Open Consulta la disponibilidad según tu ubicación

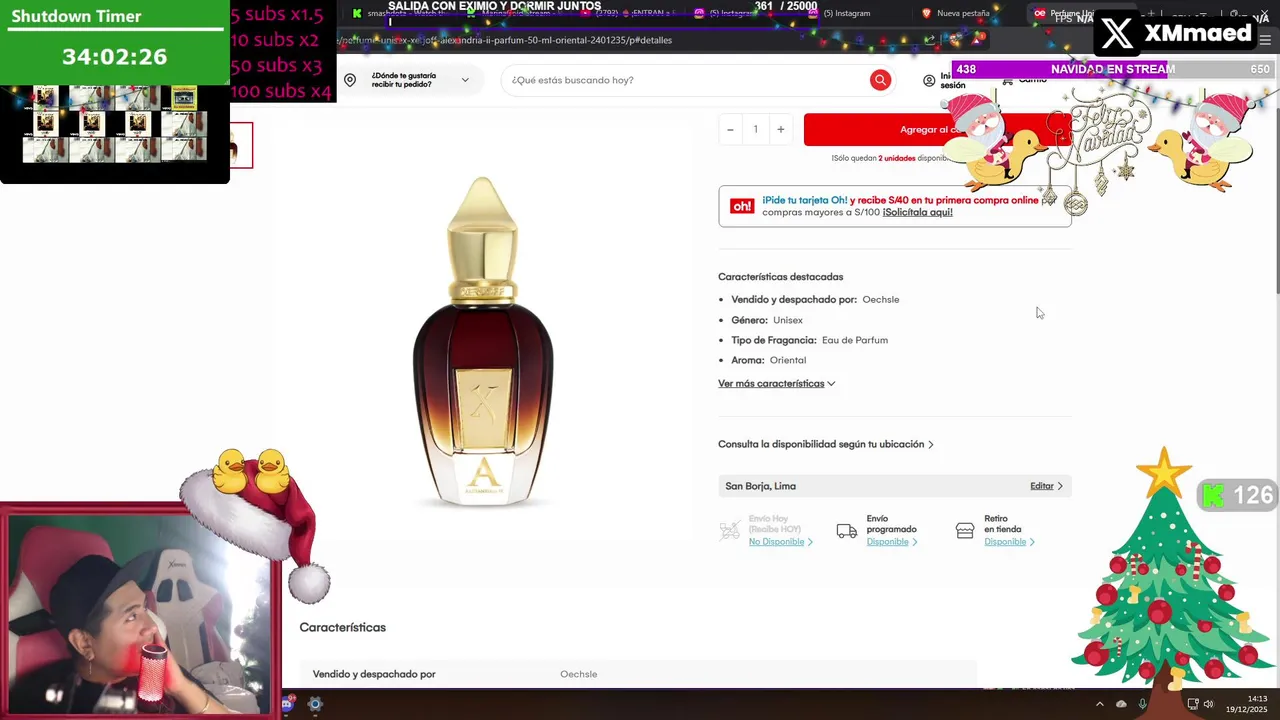click(825, 444)
